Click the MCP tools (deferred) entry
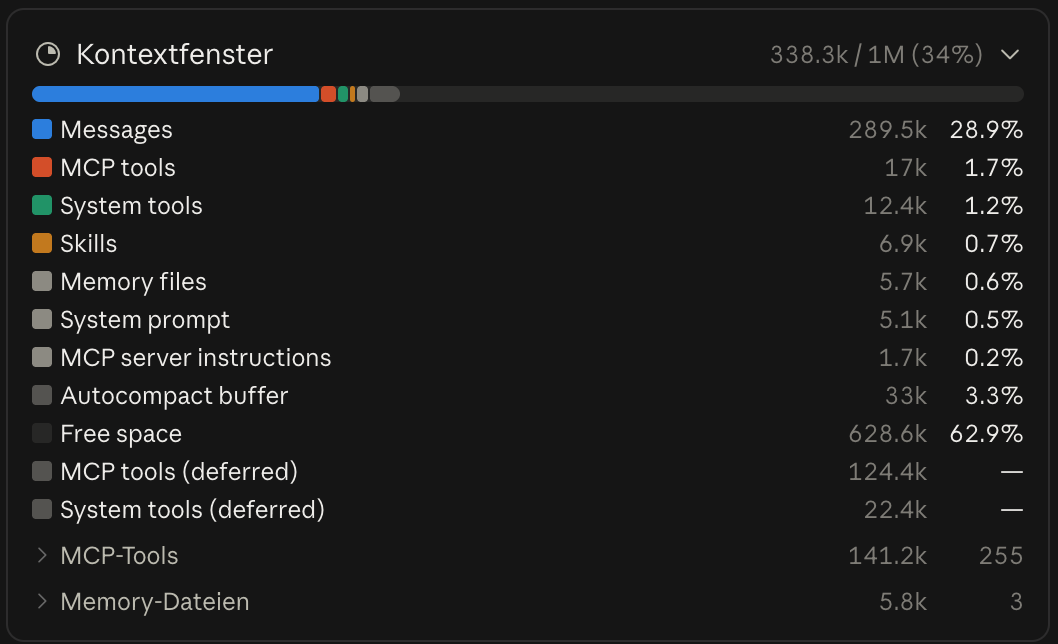This screenshot has height=644, width=1058. tap(528, 471)
